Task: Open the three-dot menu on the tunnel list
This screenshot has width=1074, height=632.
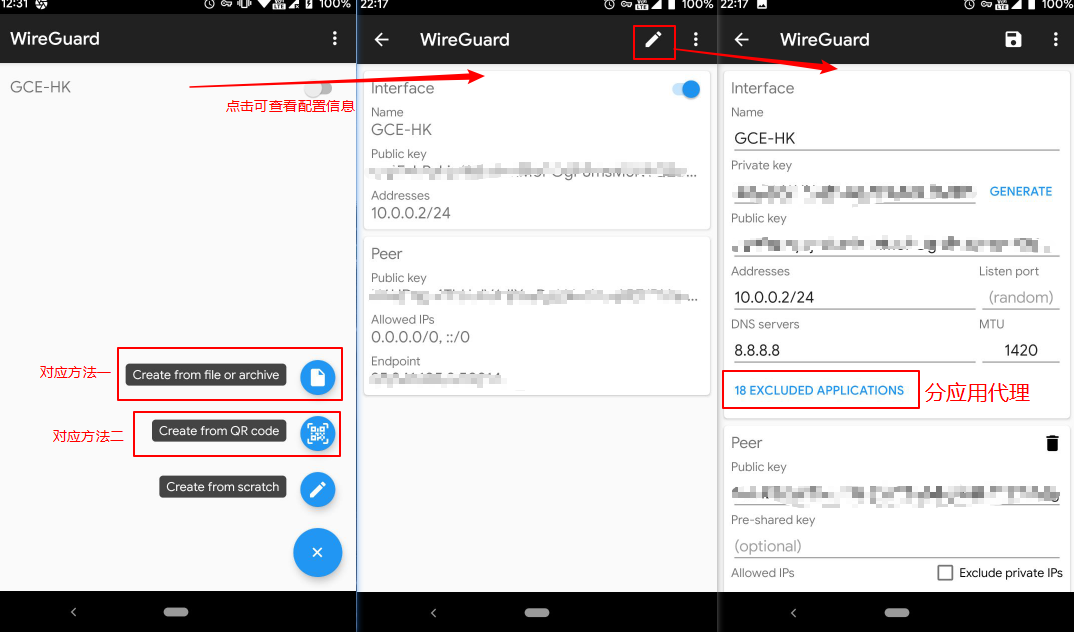Action: 336,37
